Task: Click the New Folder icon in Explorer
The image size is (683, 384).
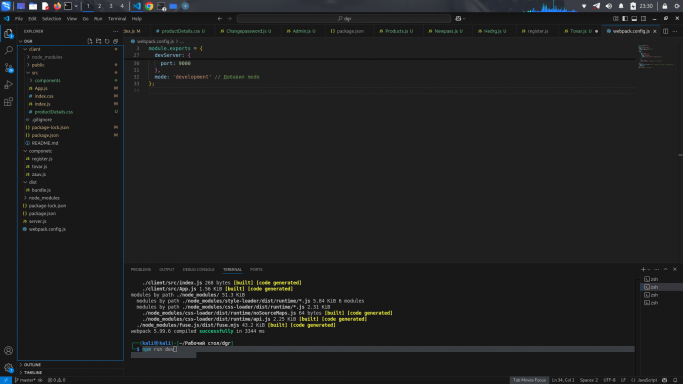Action: 98,41
